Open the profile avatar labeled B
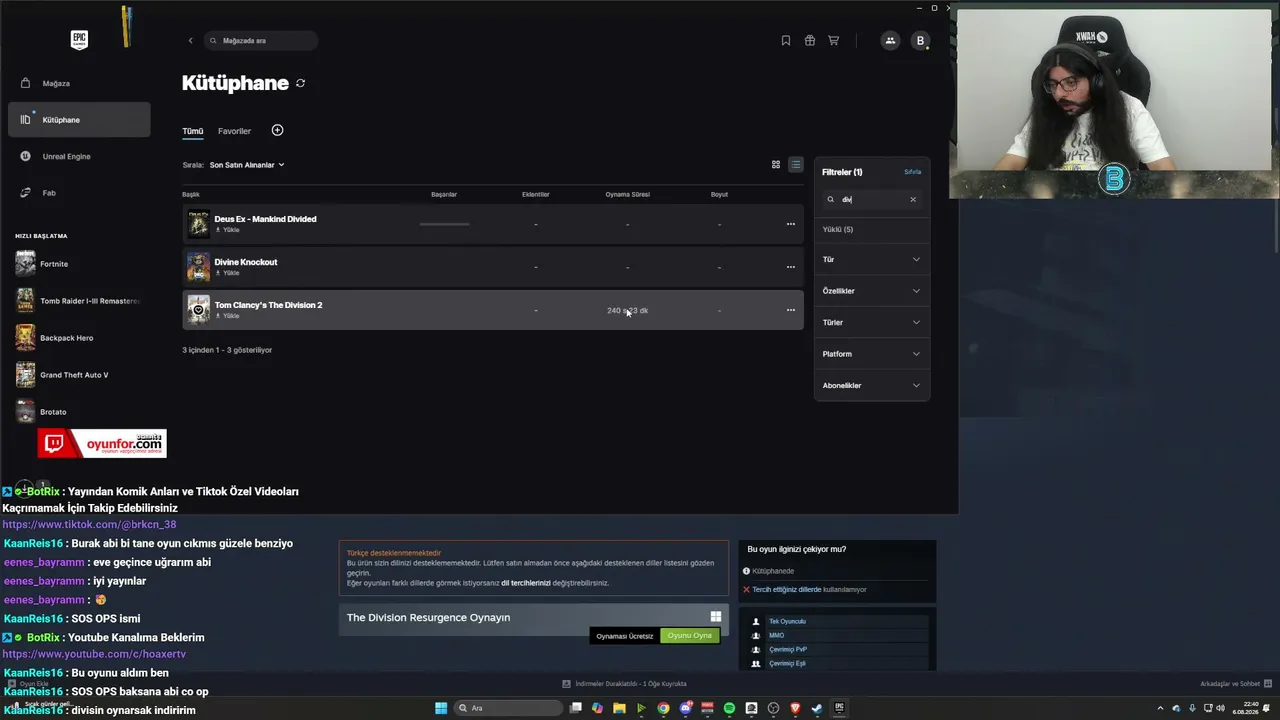The width and height of the screenshot is (1280, 720). (x=921, y=41)
